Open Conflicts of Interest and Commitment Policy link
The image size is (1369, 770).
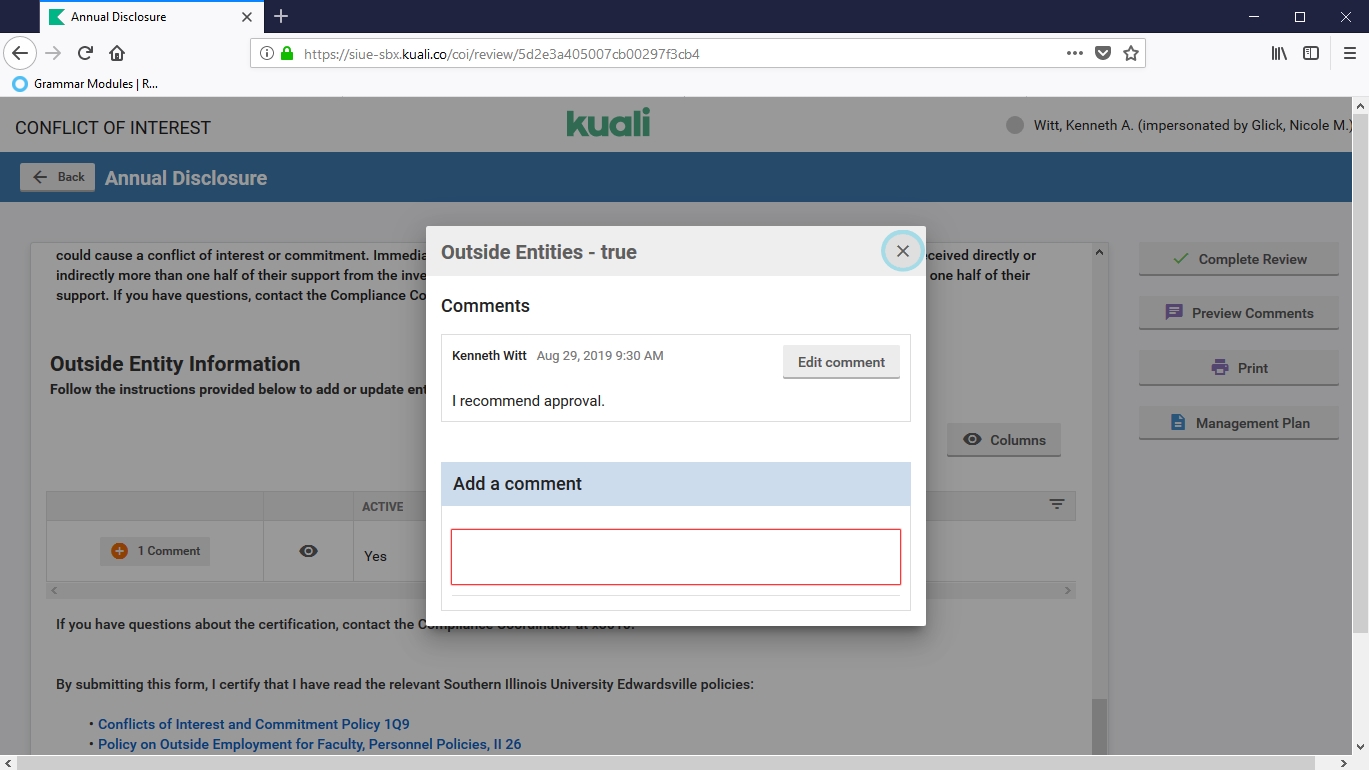coord(253,724)
